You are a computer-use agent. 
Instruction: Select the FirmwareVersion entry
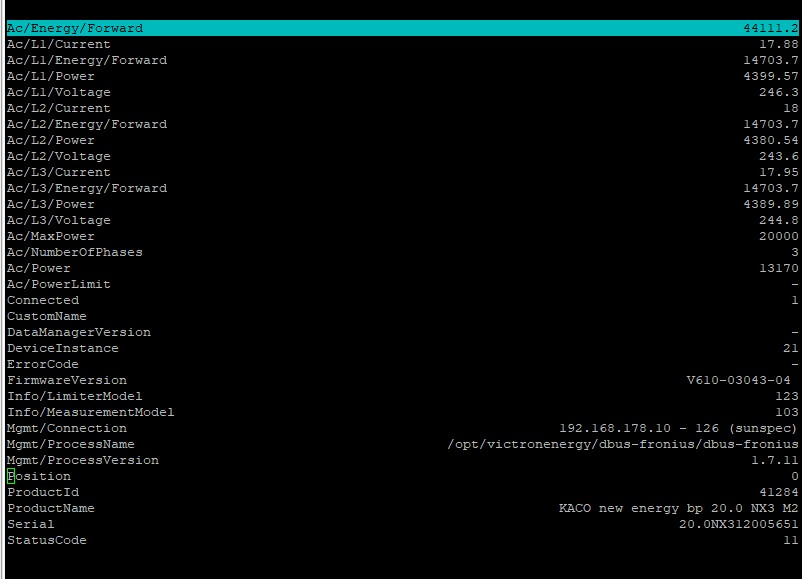coord(402,380)
